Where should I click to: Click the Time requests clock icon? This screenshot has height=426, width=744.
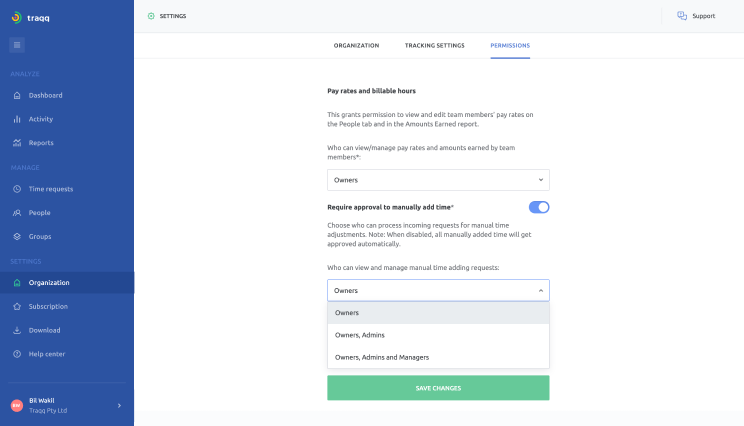click(17, 189)
